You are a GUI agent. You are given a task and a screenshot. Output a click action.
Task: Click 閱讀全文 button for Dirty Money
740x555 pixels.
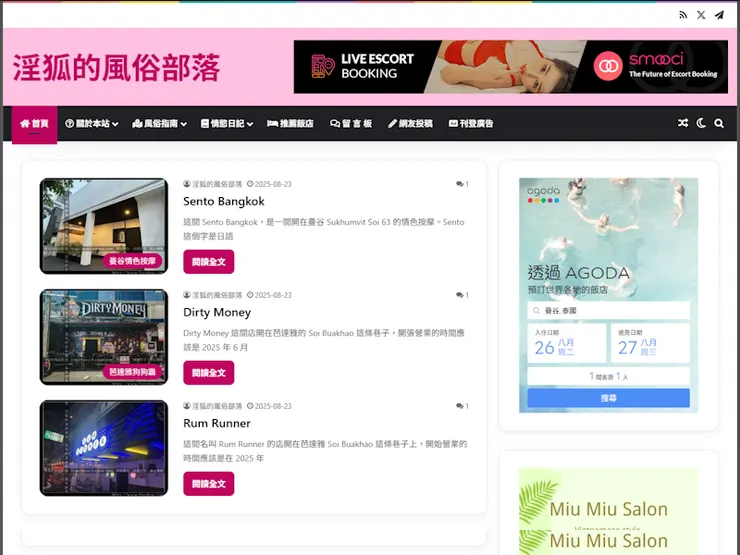209,373
